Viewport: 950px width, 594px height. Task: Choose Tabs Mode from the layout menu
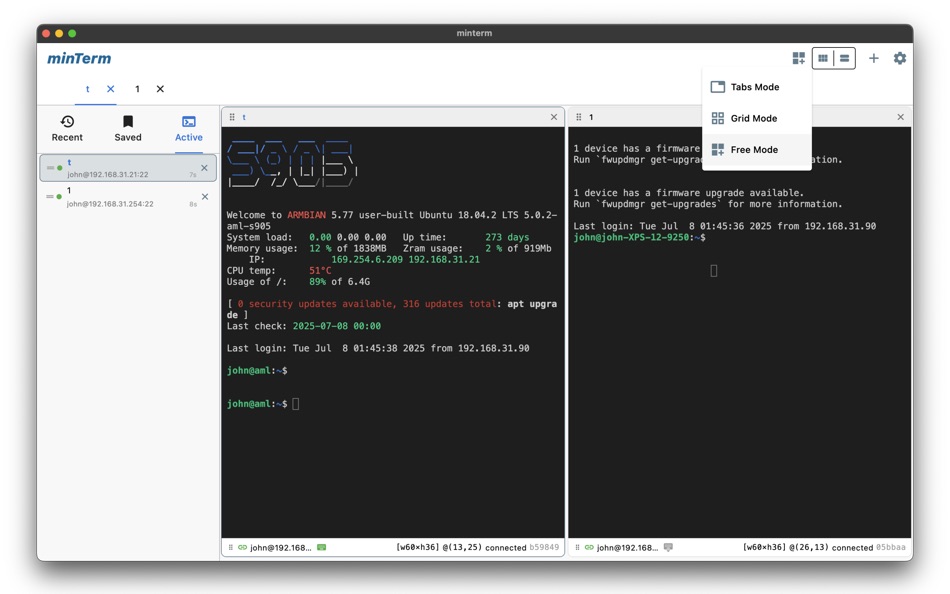pos(757,87)
